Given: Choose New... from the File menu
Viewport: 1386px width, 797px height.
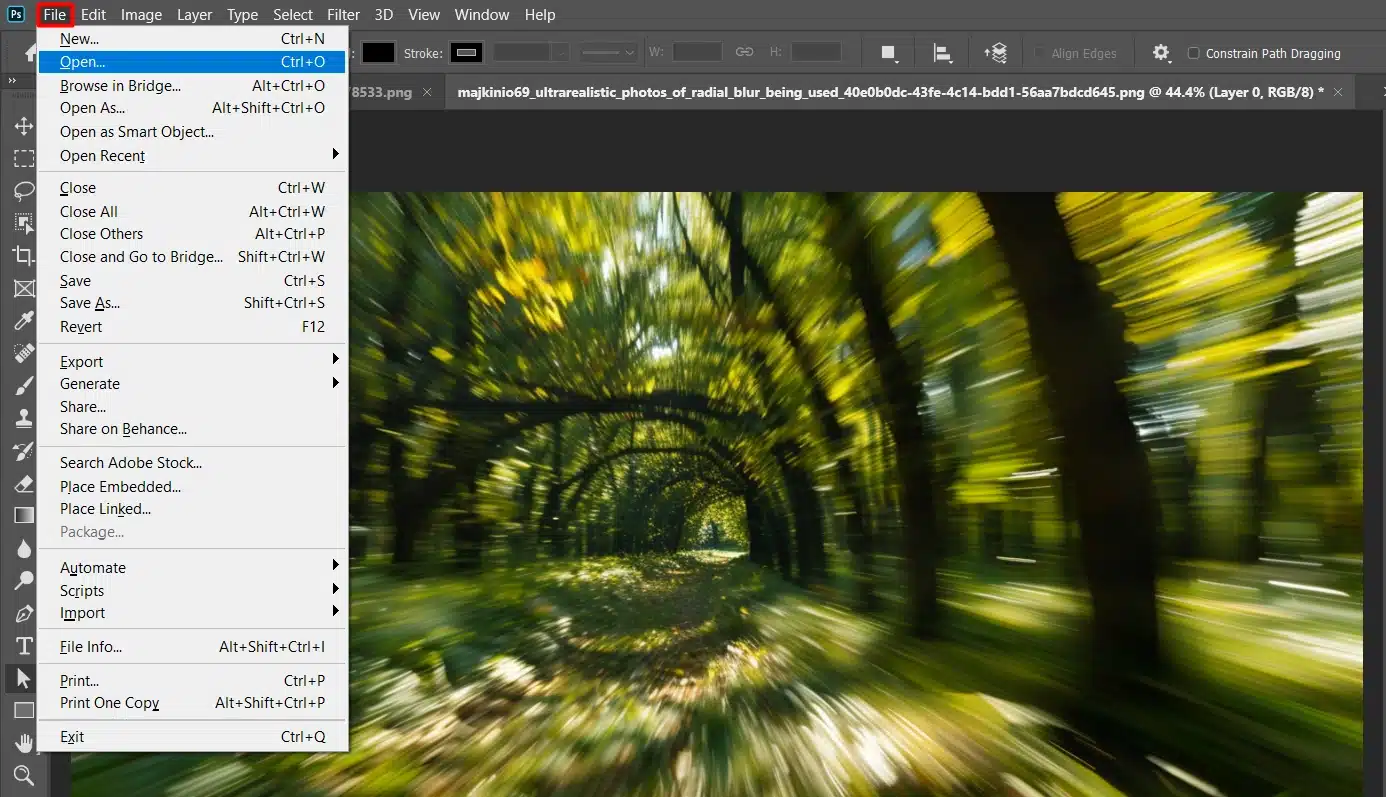Looking at the screenshot, I should 192,39.
